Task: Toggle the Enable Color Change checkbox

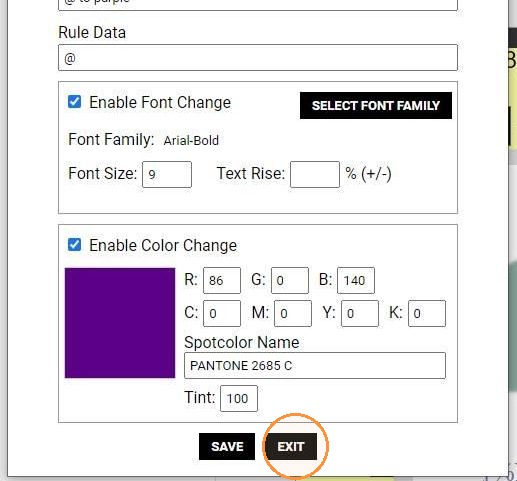Action: 74,245
